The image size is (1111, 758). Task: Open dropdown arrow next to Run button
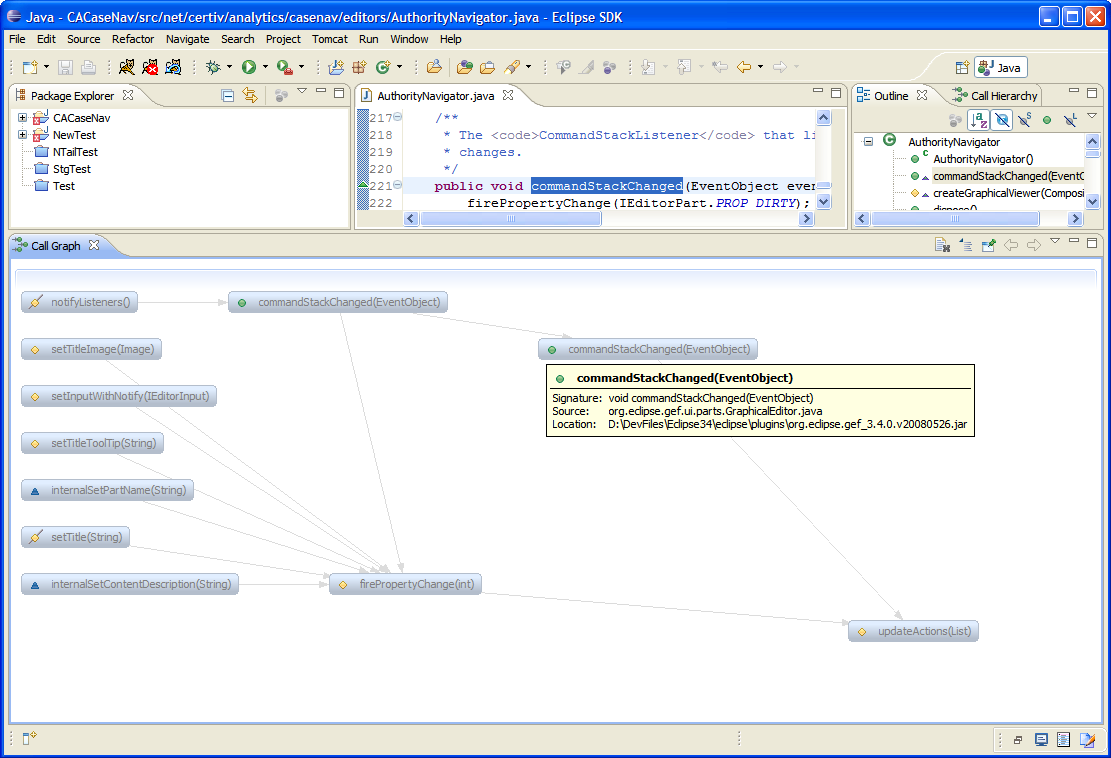(265, 67)
